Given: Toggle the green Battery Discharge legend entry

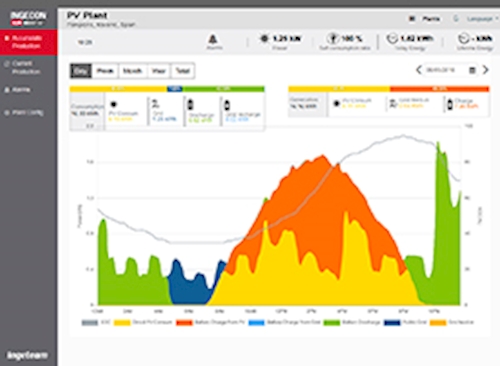Looking at the screenshot, I should [x=352, y=322].
